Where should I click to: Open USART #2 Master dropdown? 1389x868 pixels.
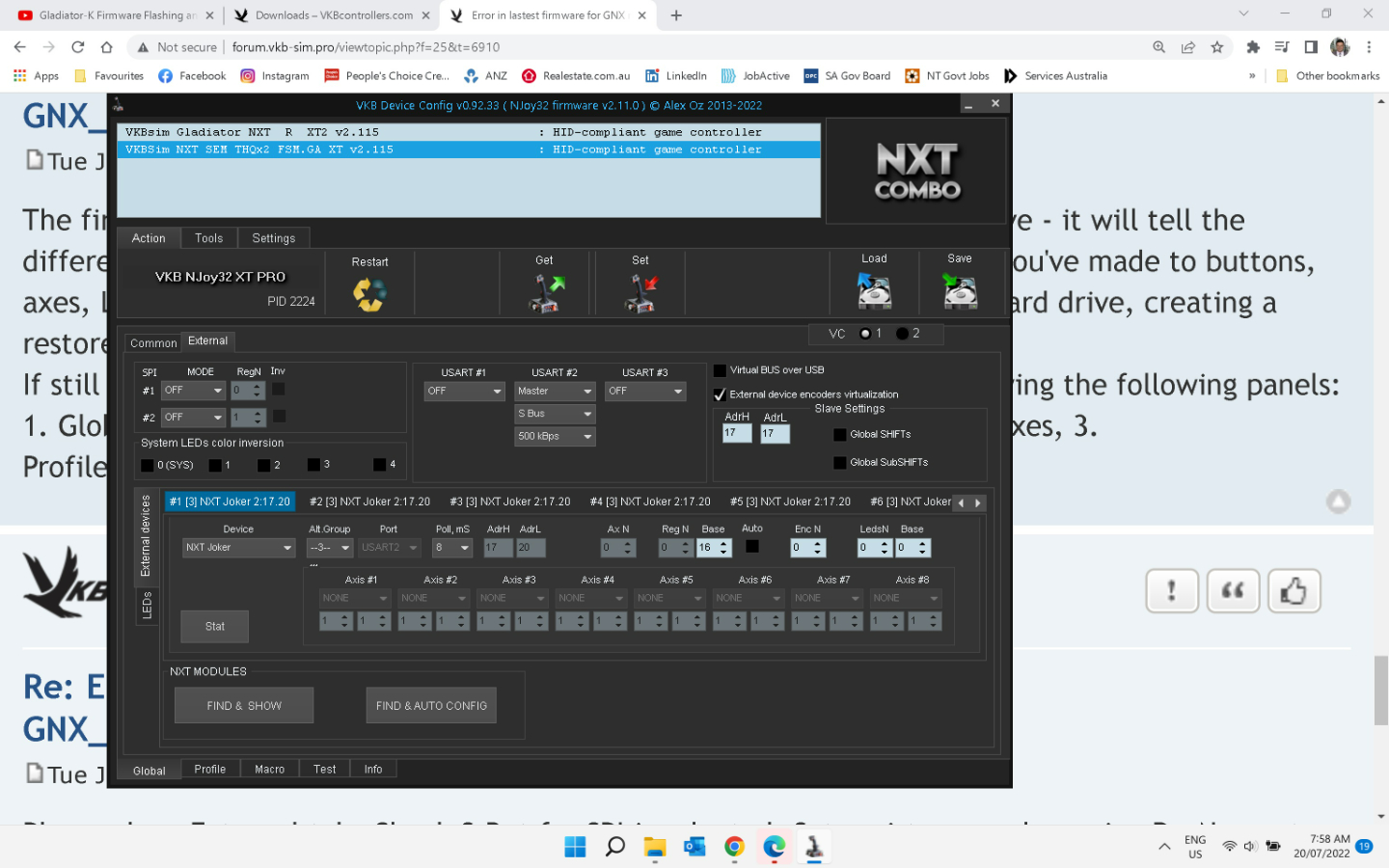[555, 392]
